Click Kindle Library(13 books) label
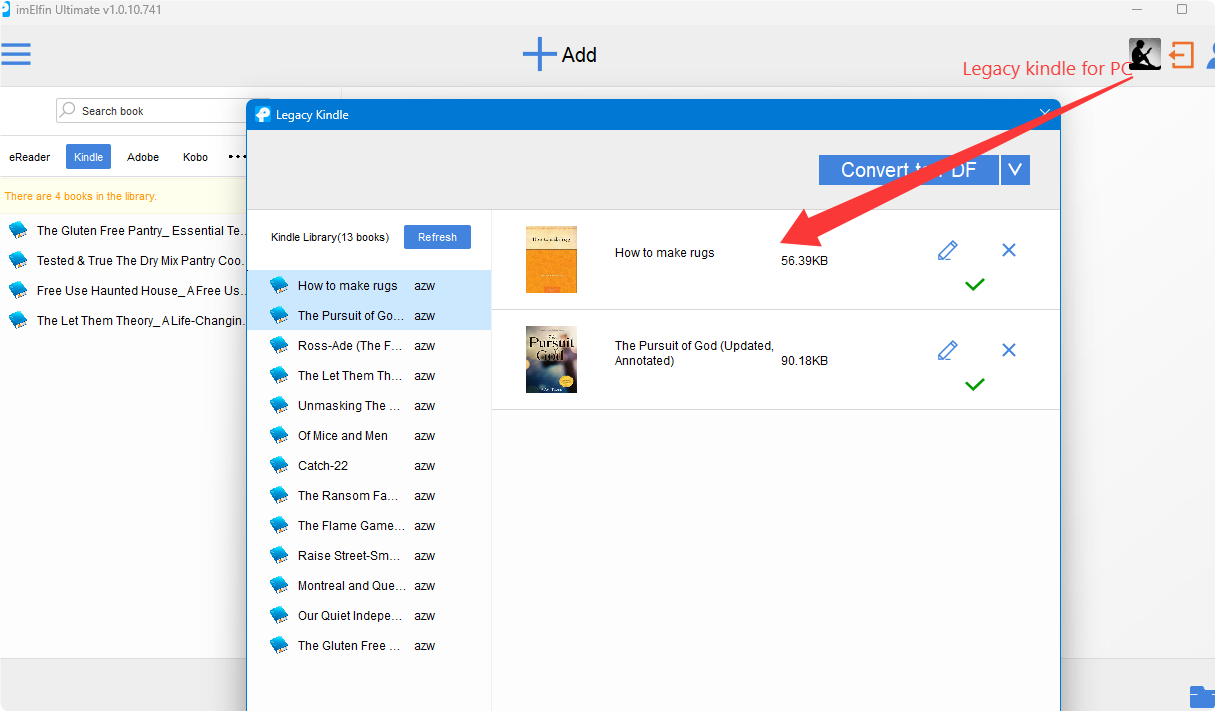Image resolution: width=1215 pixels, height=711 pixels. (330, 238)
